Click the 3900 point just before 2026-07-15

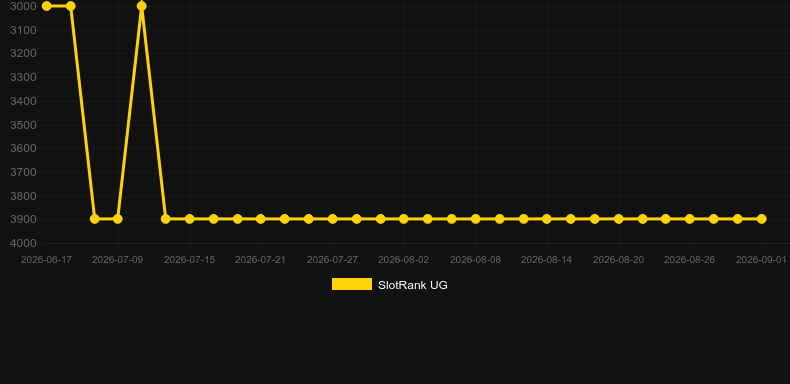click(x=166, y=219)
